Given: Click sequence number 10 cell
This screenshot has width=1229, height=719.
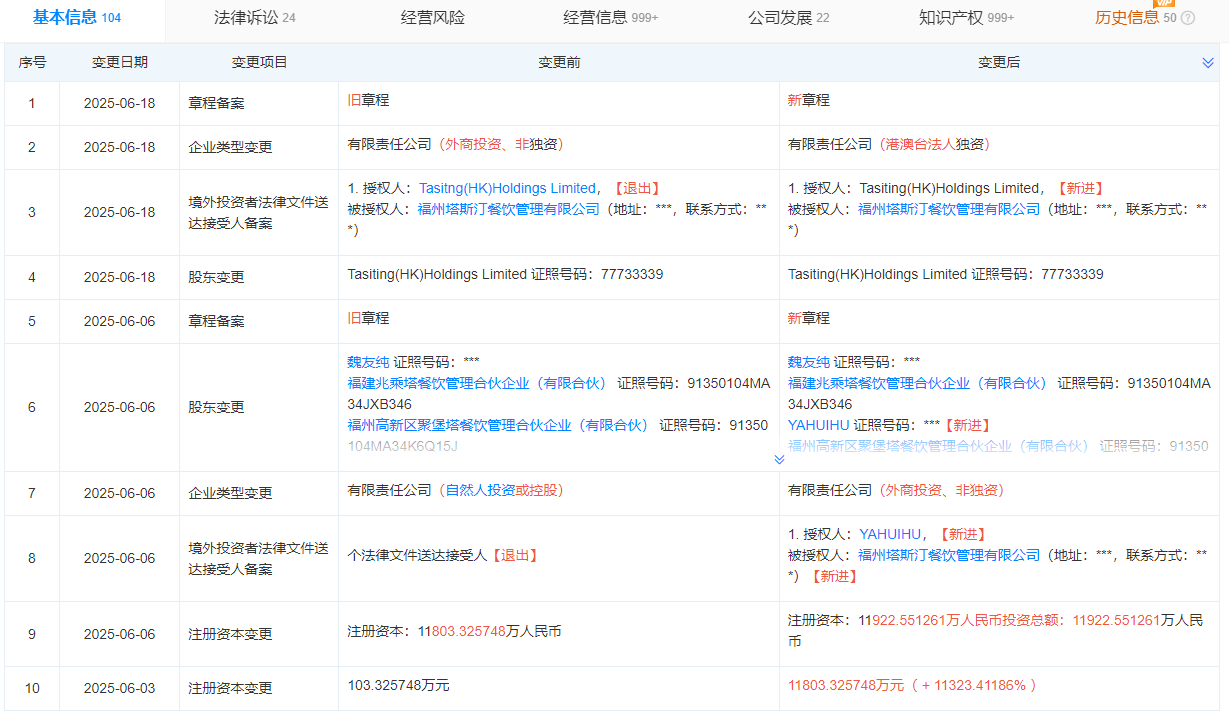Looking at the screenshot, I should click(x=32, y=688).
